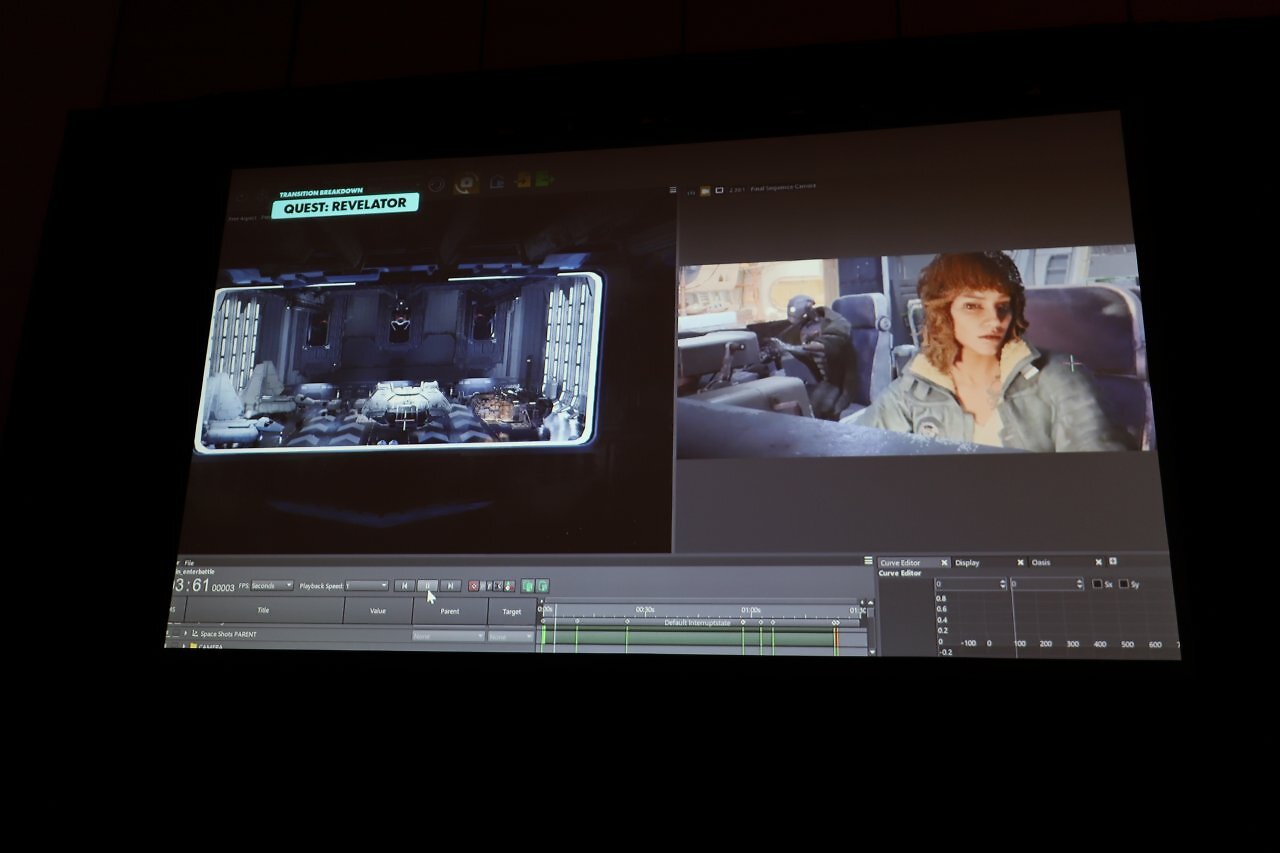Click the 00:30s mark on timeline ruler
Image resolution: width=1280 pixels, height=853 pixels.
[645, 610]
